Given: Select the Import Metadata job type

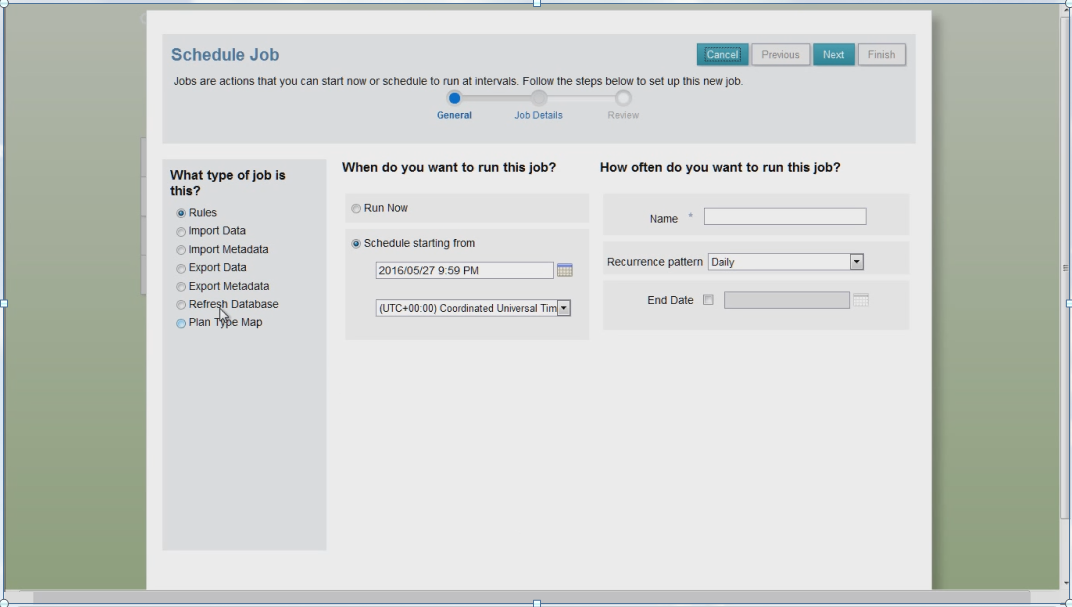Looking at the screenshot, I should [x=181, y=250].
